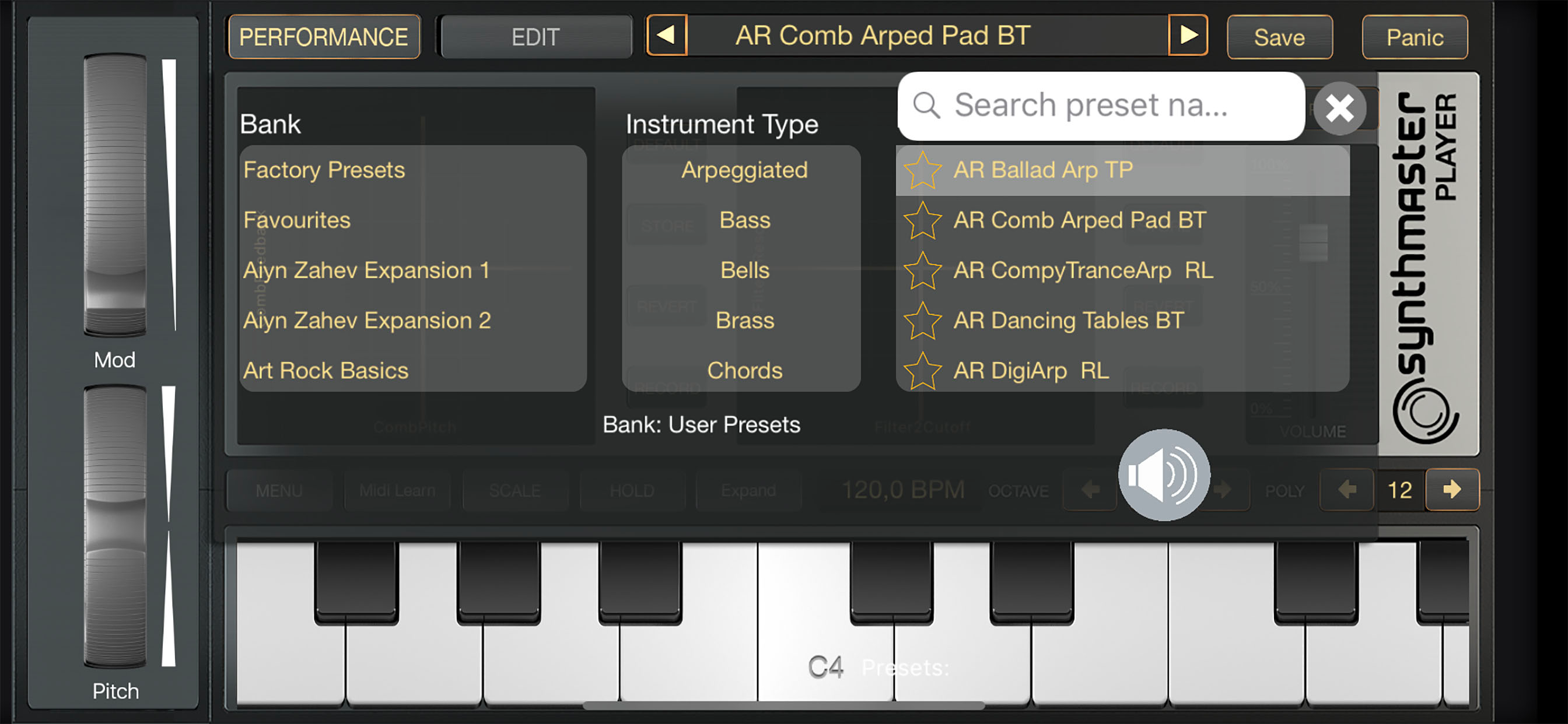Toggle favourite star for AR Dancing Tables BT

[x=923, y=321]
